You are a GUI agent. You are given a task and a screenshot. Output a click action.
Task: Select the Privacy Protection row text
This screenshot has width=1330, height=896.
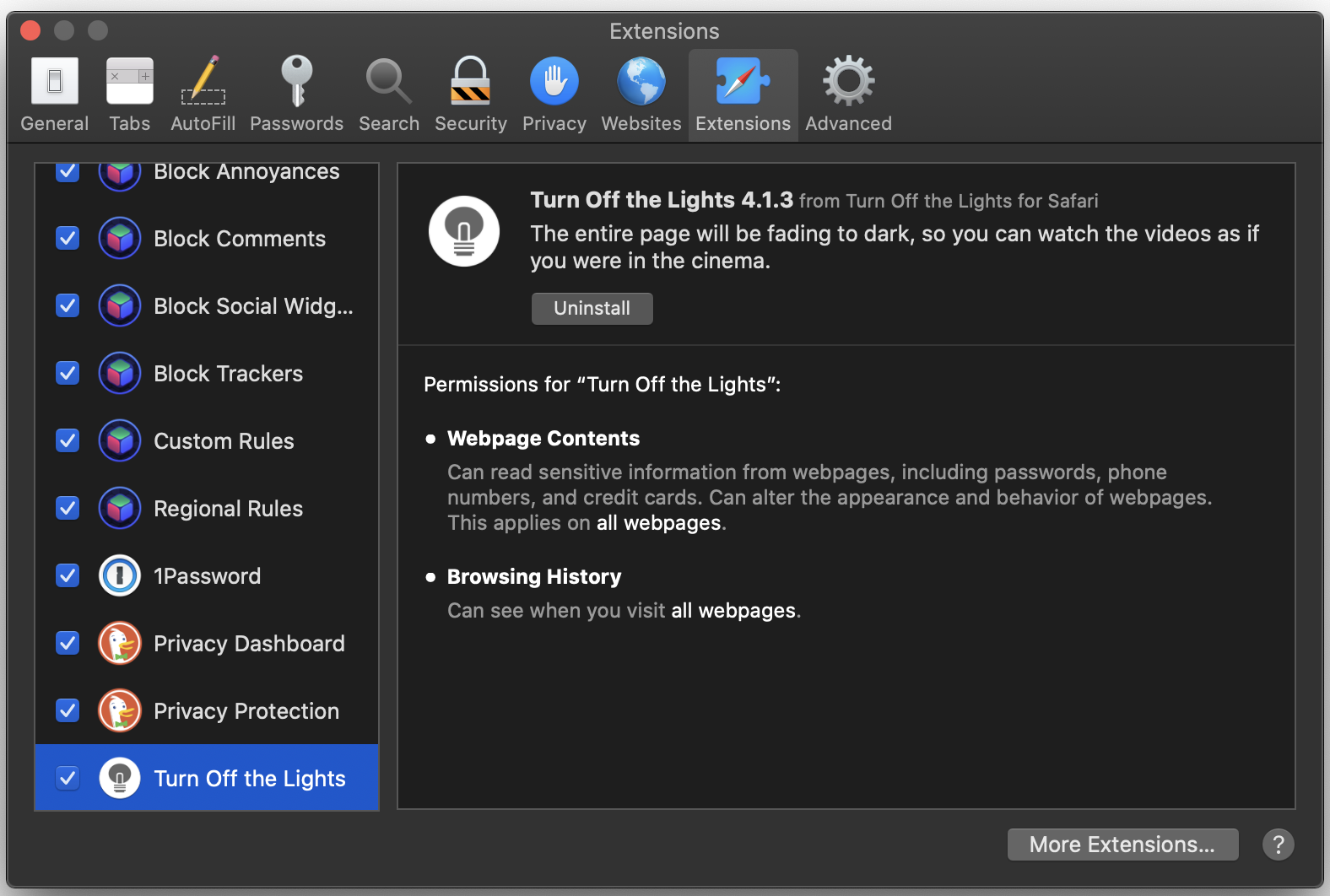pyautogui.click(x=246, y=711)
